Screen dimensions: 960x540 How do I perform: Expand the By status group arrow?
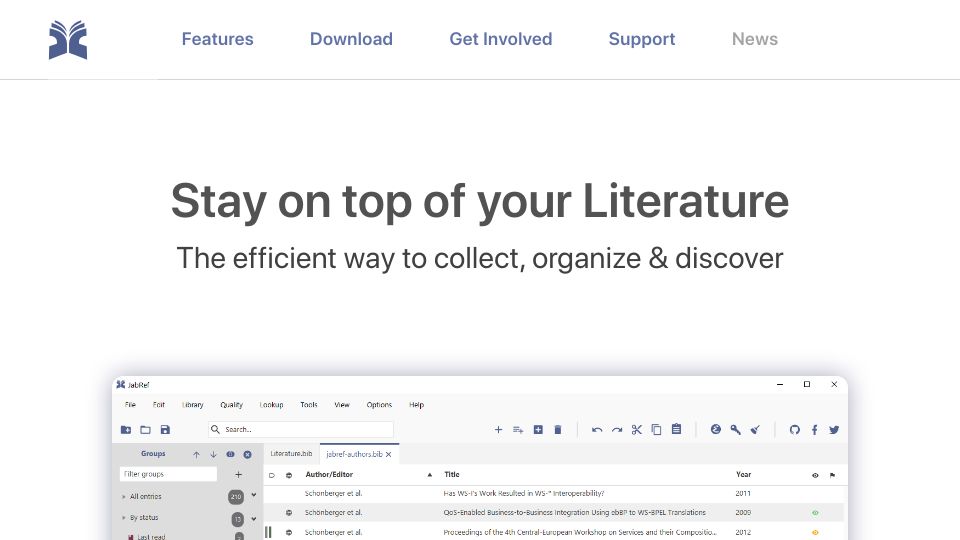click(x=124, y=517)
